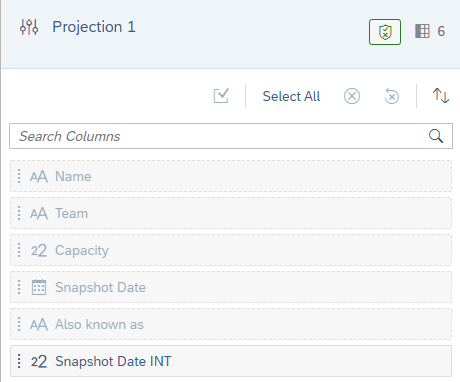
Task: Click the integer type icon beside Capacity
Action: (39, 250)
